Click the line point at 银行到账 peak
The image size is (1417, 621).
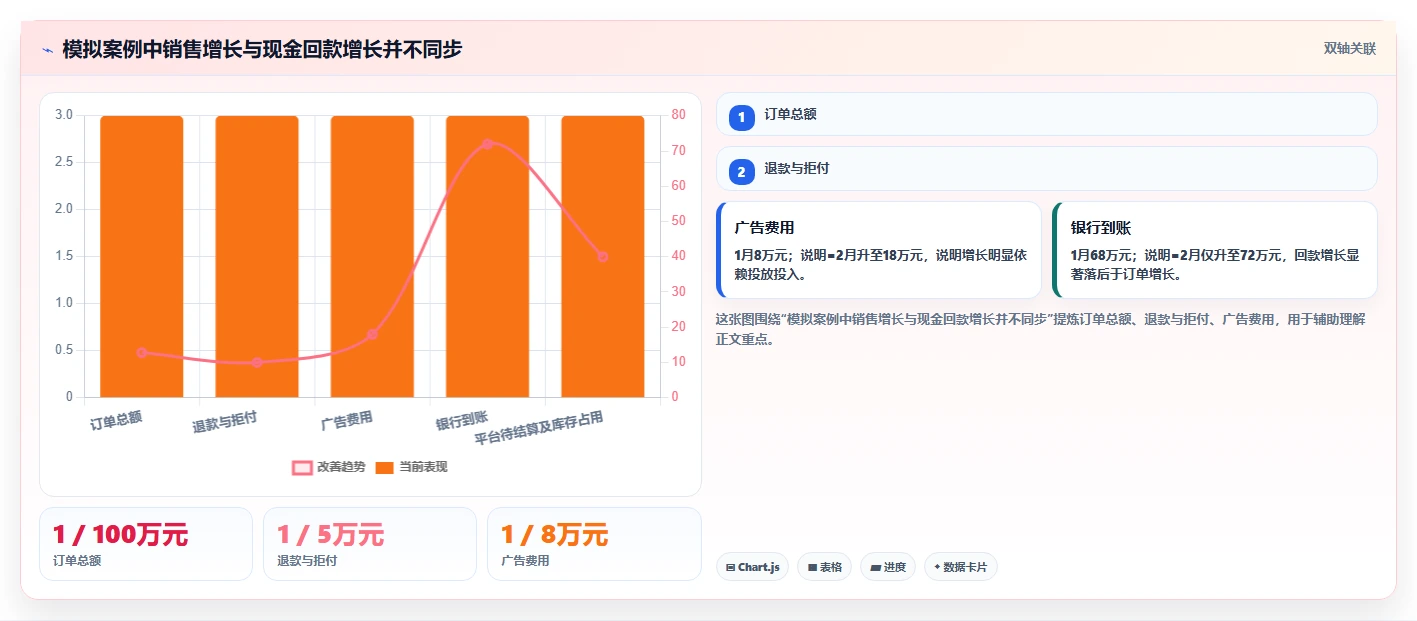[487, 144]
